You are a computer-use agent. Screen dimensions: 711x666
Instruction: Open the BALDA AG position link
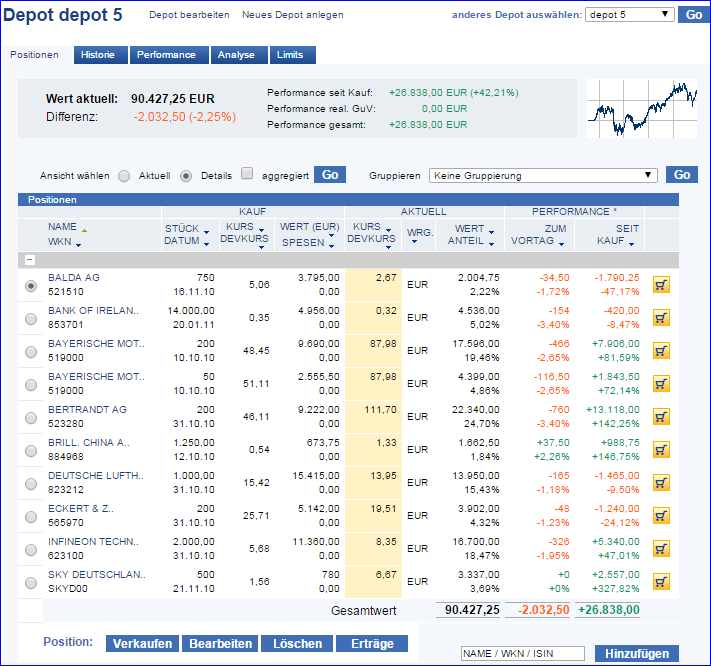click(x=74, y=277)
